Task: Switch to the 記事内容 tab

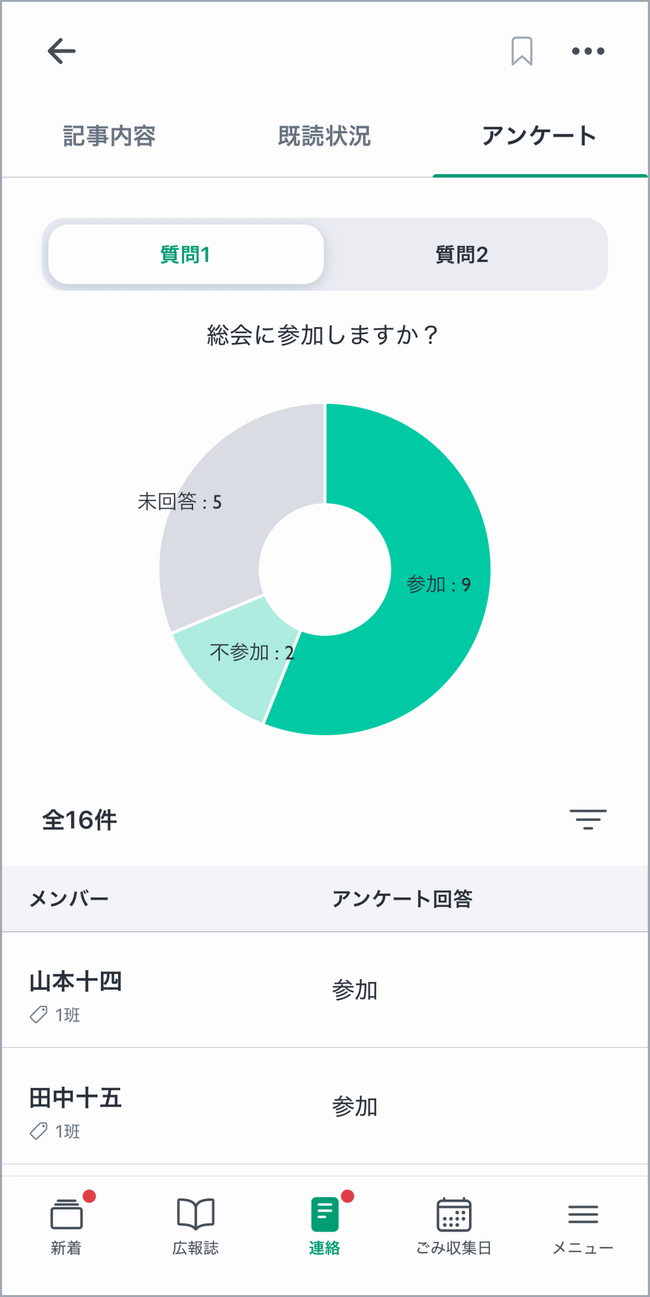Action: coord(109,136)
